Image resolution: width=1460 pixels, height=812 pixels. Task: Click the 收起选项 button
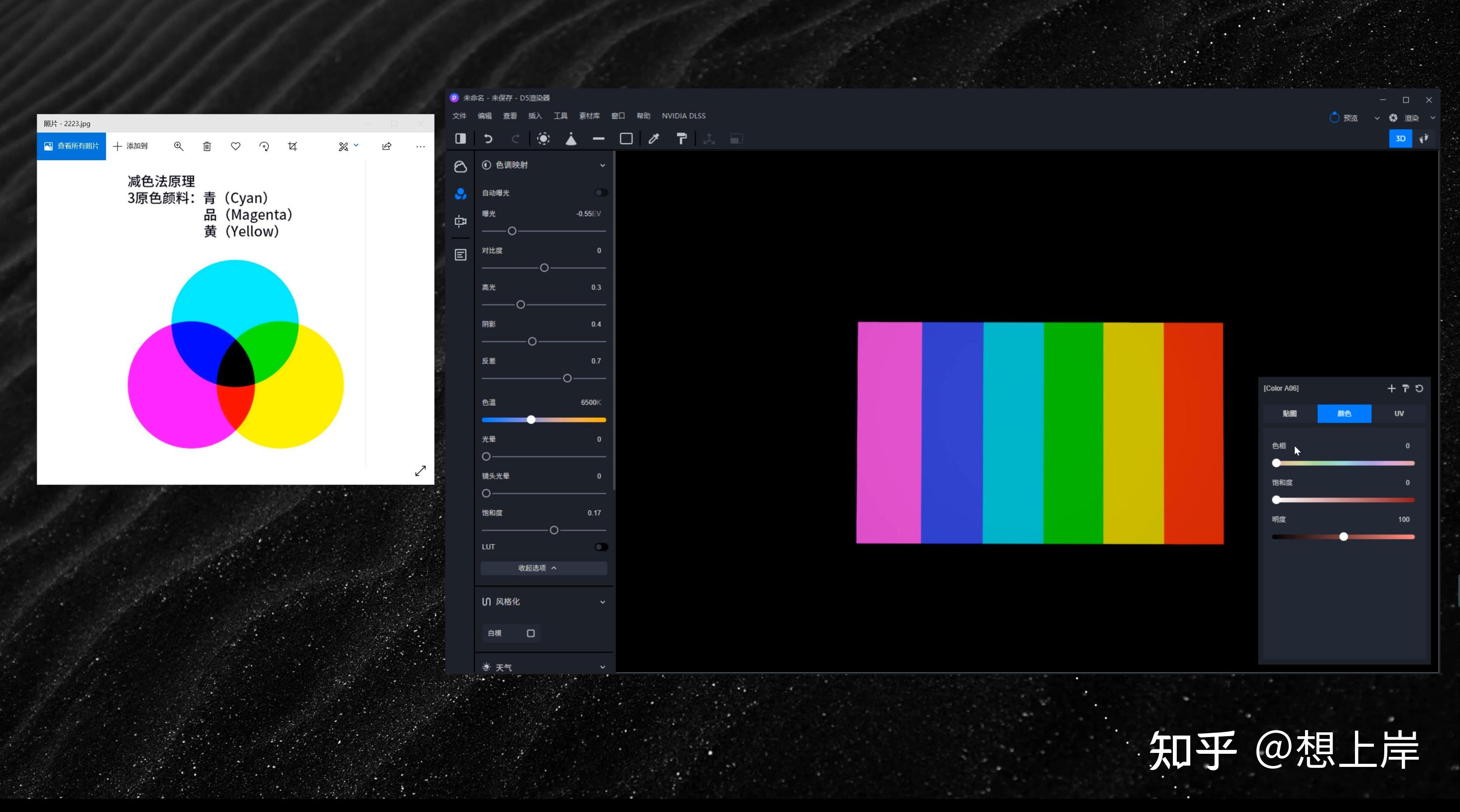pos(544,568)
